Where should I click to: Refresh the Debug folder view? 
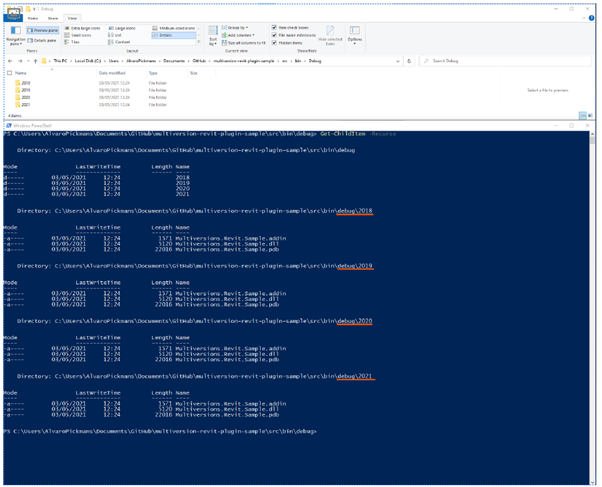pos(409,61)
